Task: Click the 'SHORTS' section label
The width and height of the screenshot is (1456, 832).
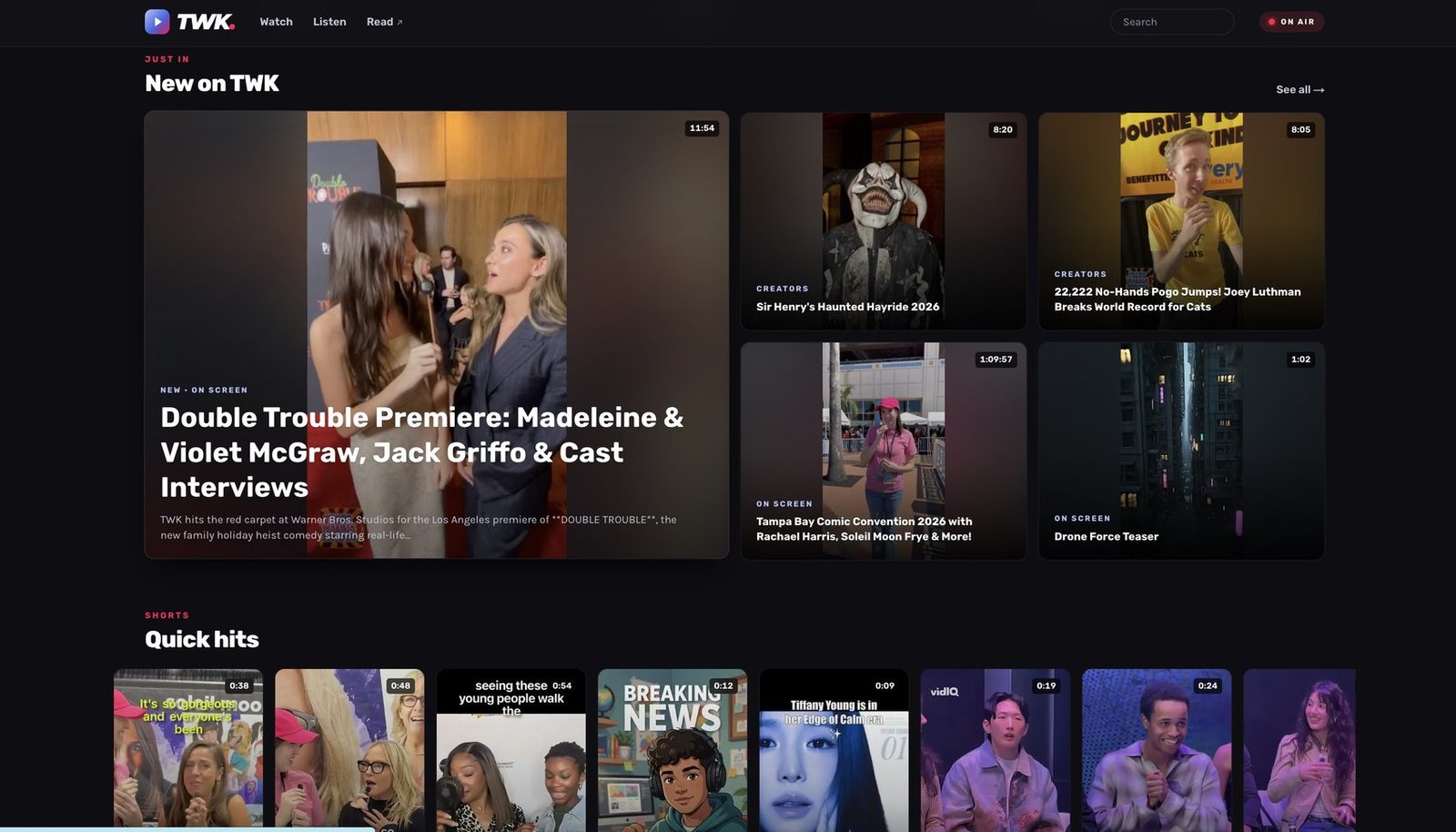Action: [x=167, y=615]
